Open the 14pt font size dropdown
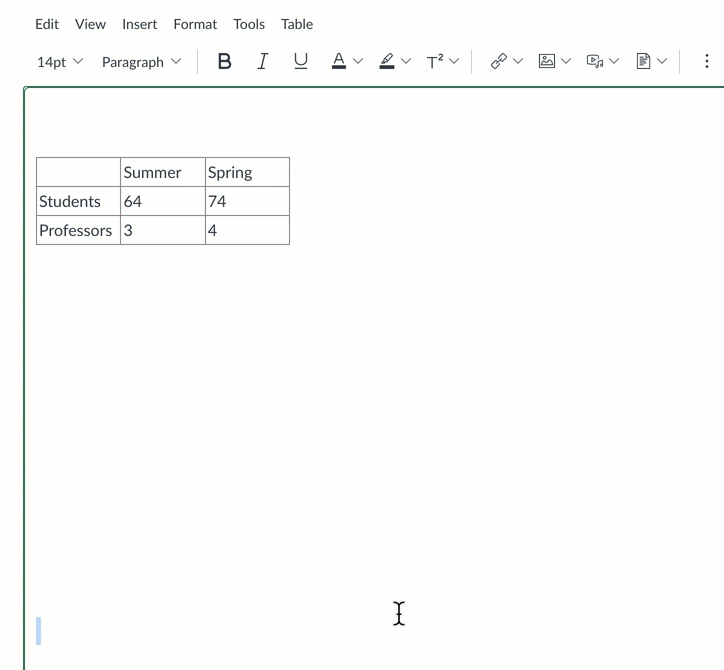 pos(60,62)
